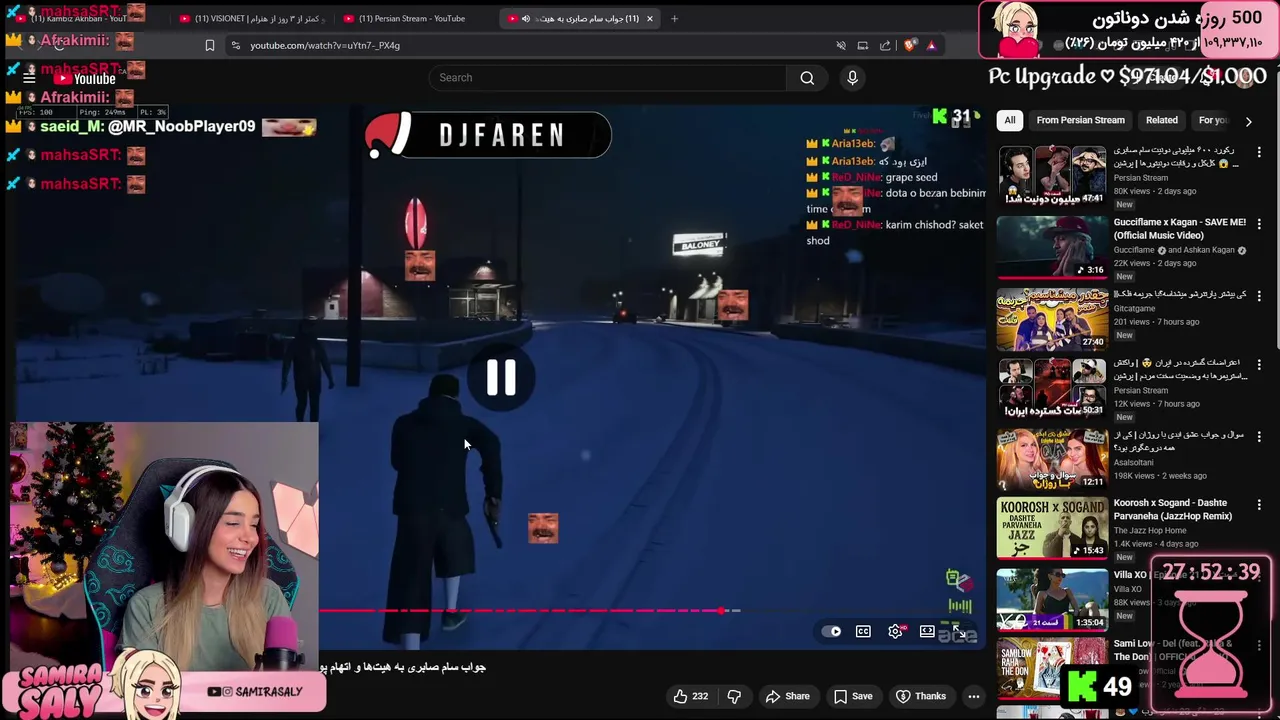
Task: Open the 12:11 Asalsoltani video thumbnail
Action: 1052,460
